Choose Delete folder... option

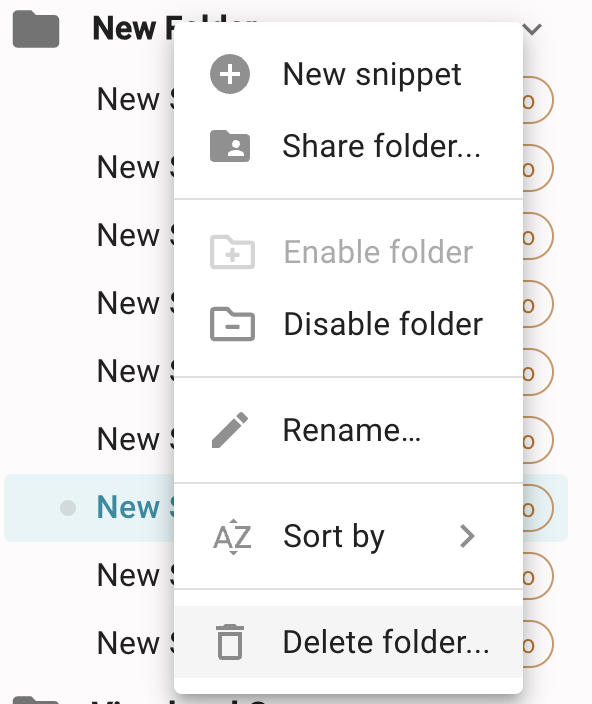point(348,642)
